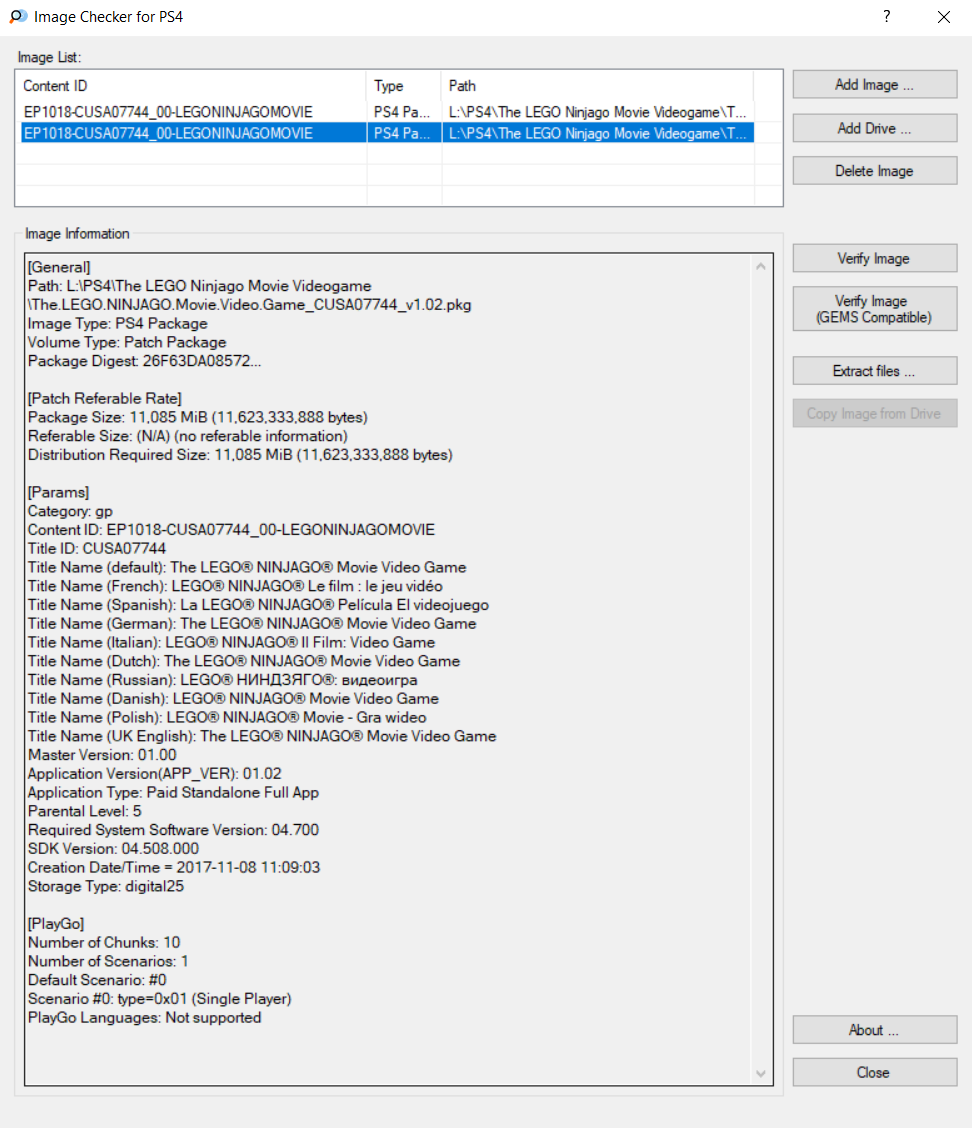Click the .pkg file name line in Path
The image size is (972, 1128).
(x=250, y=305)
